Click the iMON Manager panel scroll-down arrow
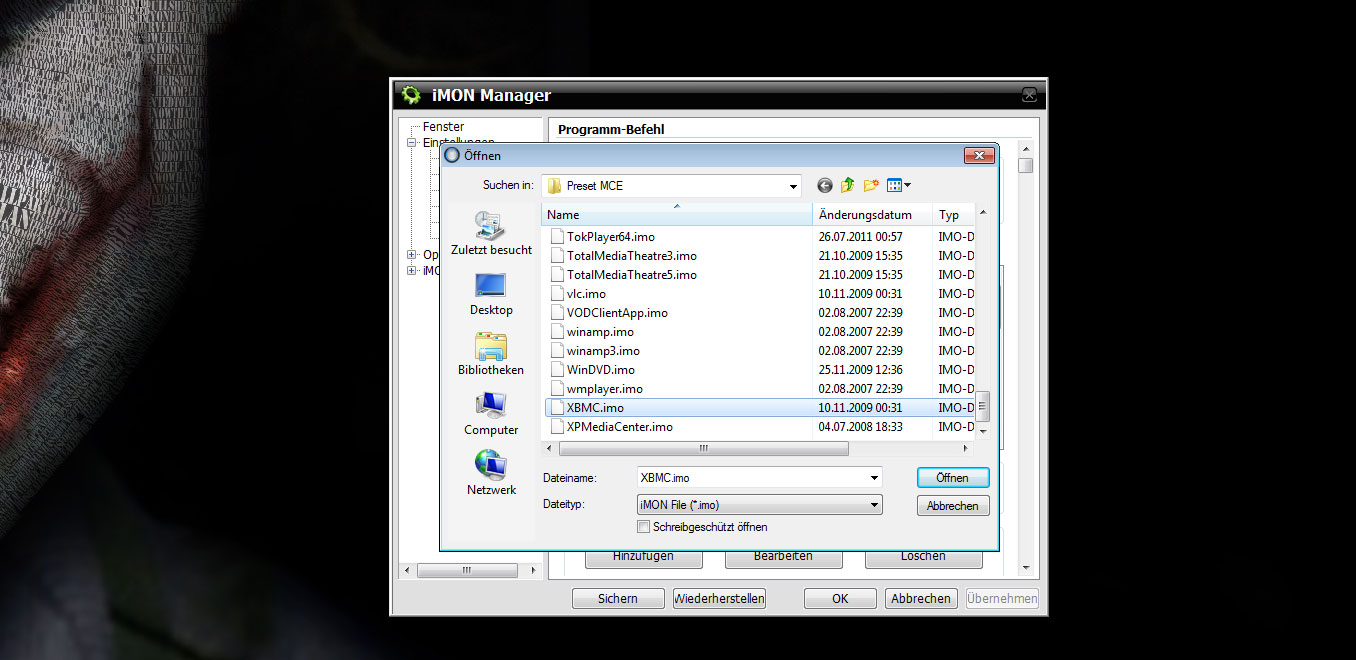This screenshot has width=1356, height=660. [x=1025, y=567]
